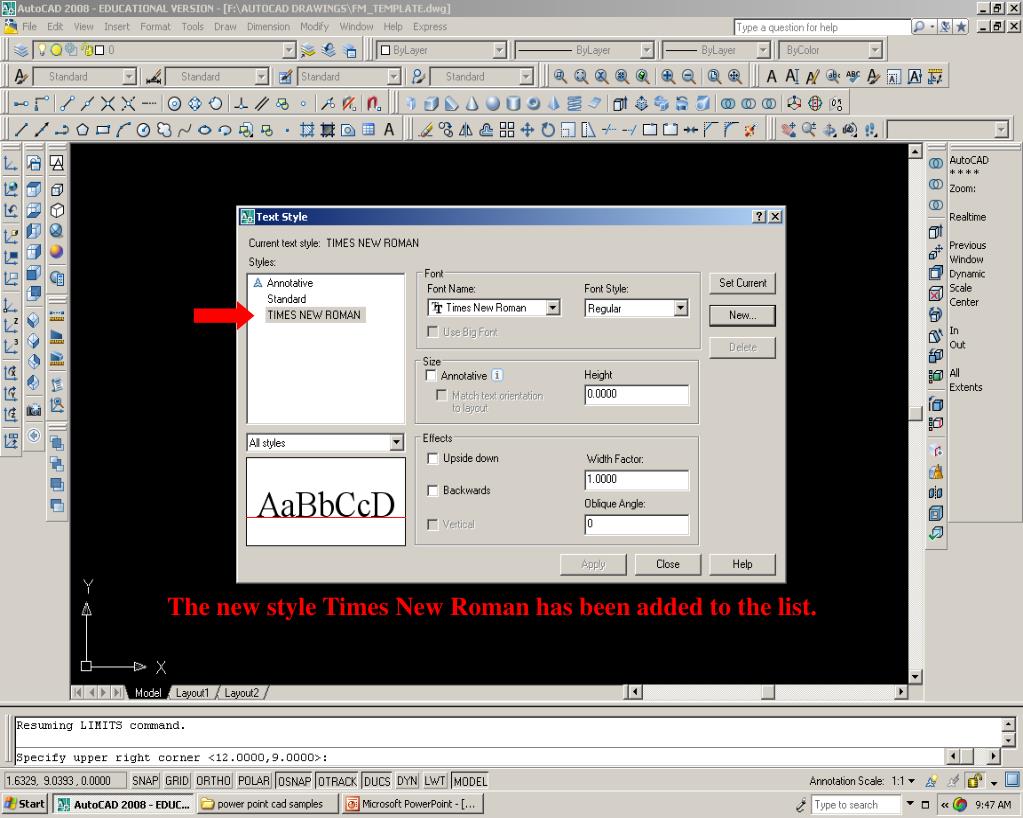Toggle ORTHO mode in status bar

point(213,781)
